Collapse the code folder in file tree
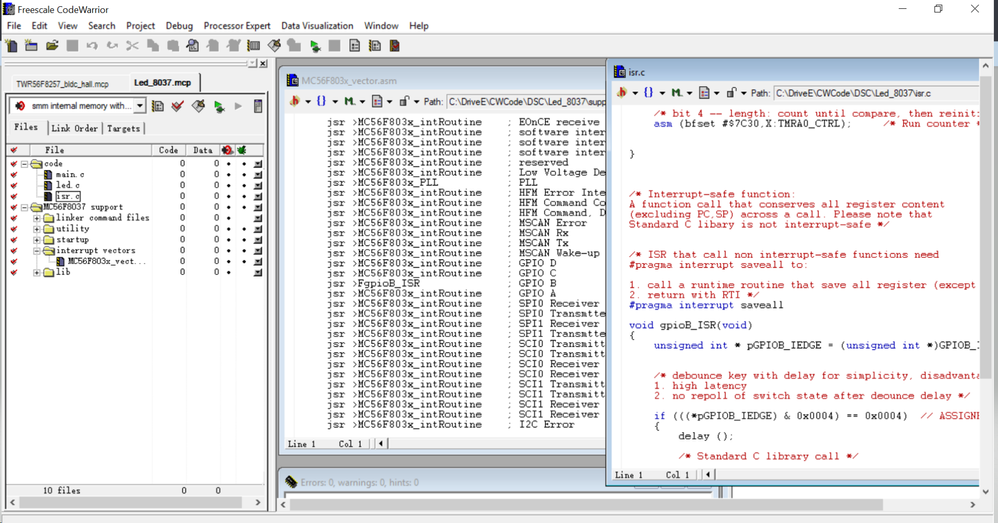Screen dimensions: 998x523 click(x=25, y=164)
